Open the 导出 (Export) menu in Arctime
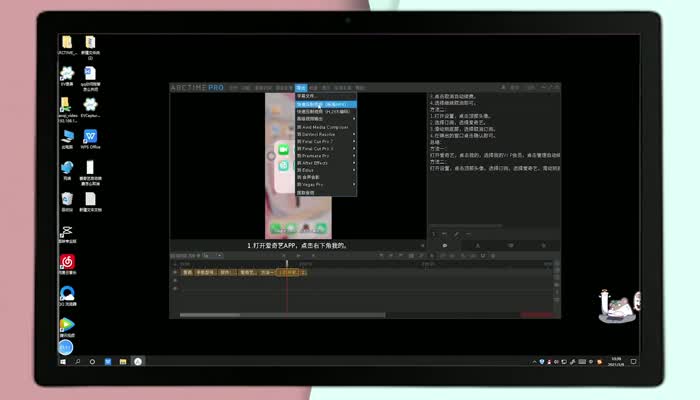700x400 pixels. pyautogui.click(x=301, y=88)
